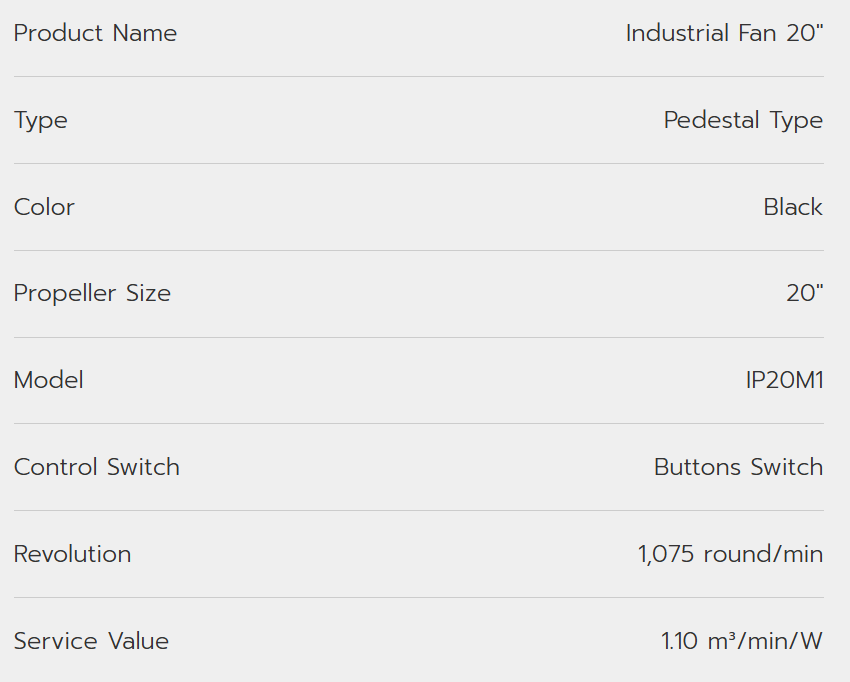Click the Type row label
The image size is (850, 682).
[x=41, y=120]
